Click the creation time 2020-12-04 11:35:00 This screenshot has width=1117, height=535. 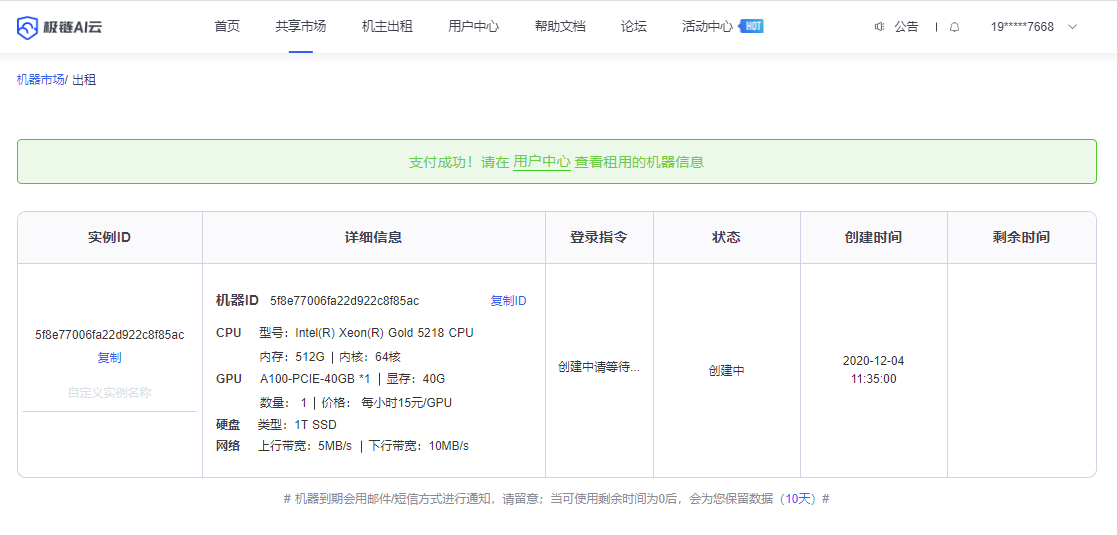coord(873,369)
